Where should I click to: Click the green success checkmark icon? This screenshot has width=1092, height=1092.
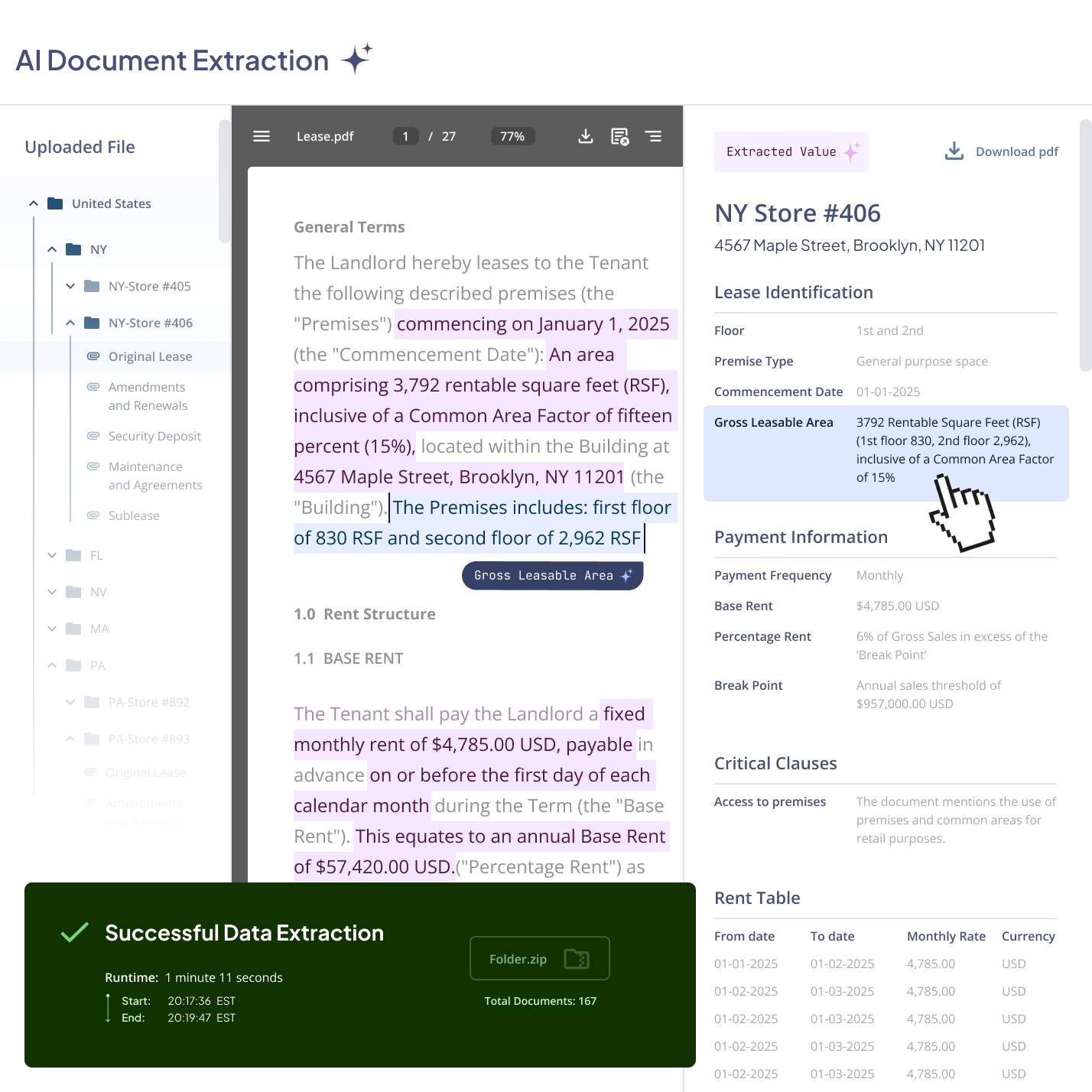tap(75, 932)
